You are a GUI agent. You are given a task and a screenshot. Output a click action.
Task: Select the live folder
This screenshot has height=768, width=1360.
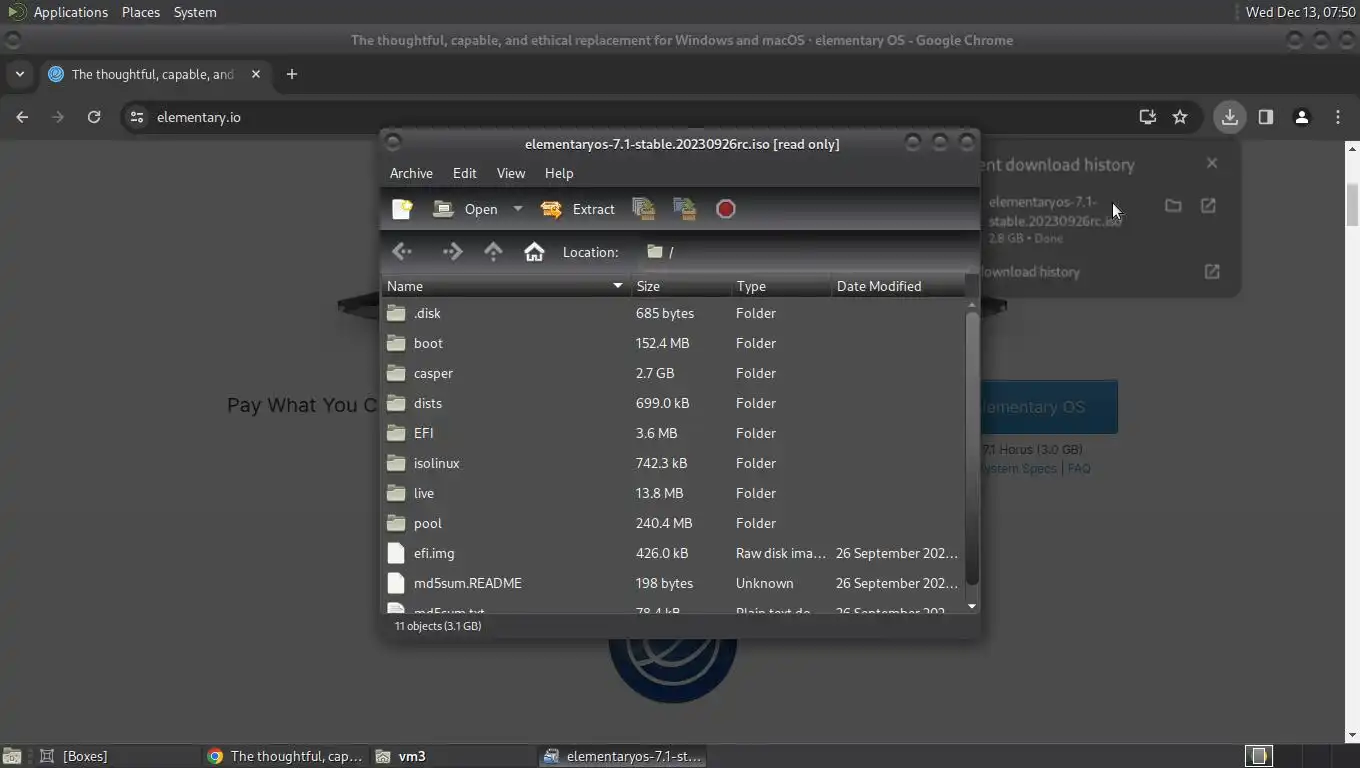(672, 493)
